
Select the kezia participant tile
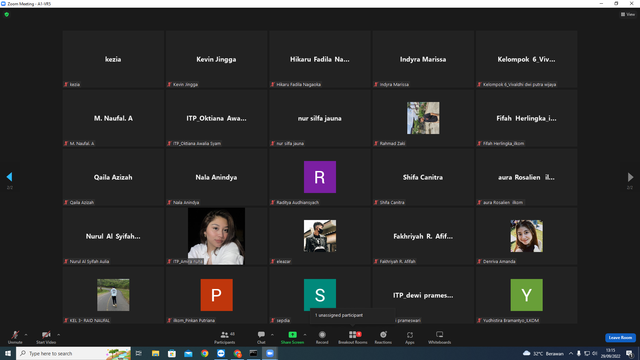(113, 59)
